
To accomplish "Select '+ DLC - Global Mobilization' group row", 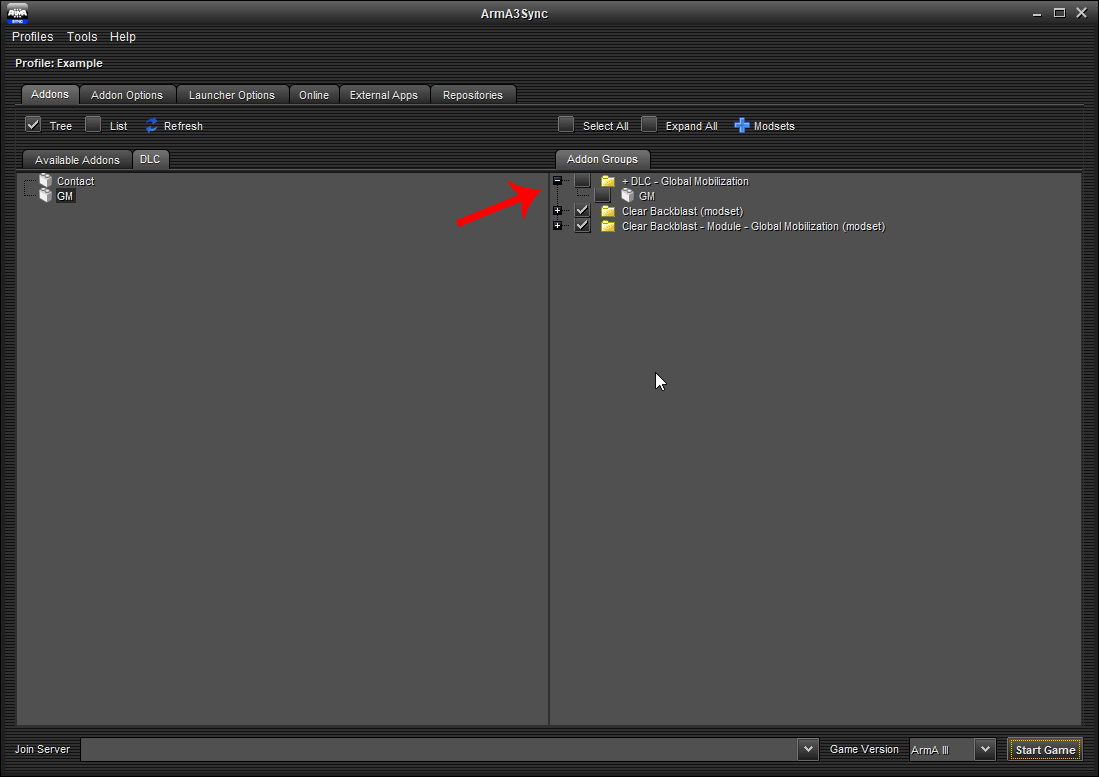I will 685,181.
